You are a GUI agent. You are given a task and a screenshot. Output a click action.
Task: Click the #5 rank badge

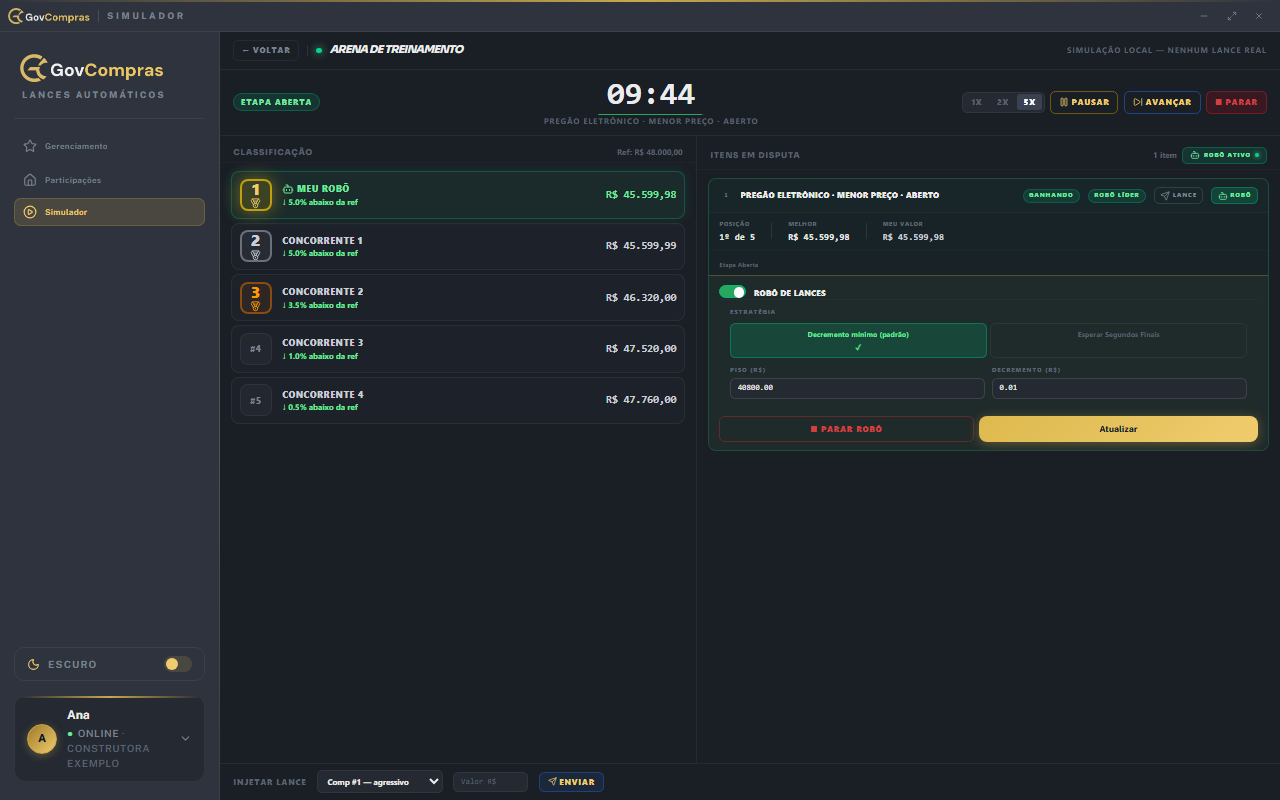point(256,401)
